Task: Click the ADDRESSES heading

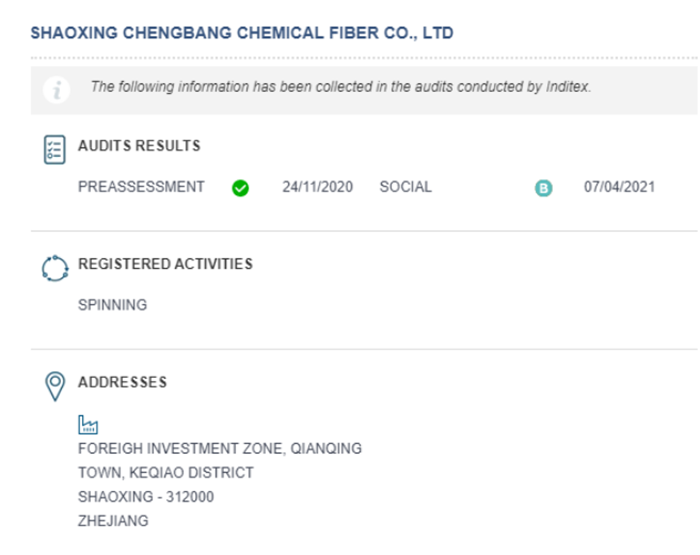Action: [x=122, y=382]
